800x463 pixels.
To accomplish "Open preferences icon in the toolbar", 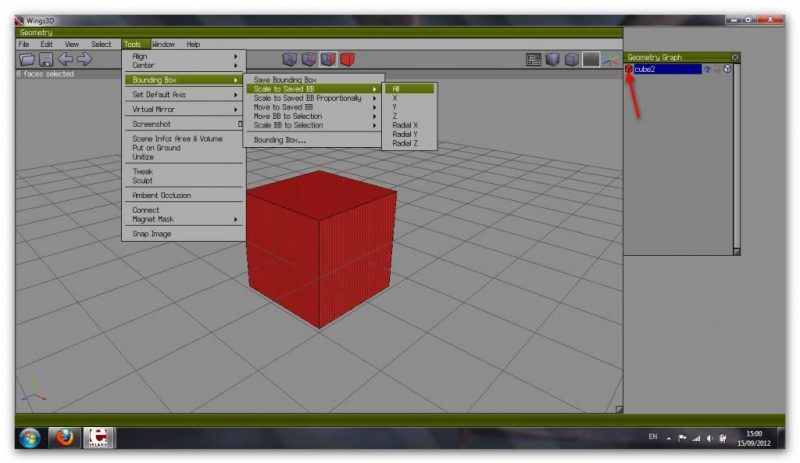I will coord(534,60).
